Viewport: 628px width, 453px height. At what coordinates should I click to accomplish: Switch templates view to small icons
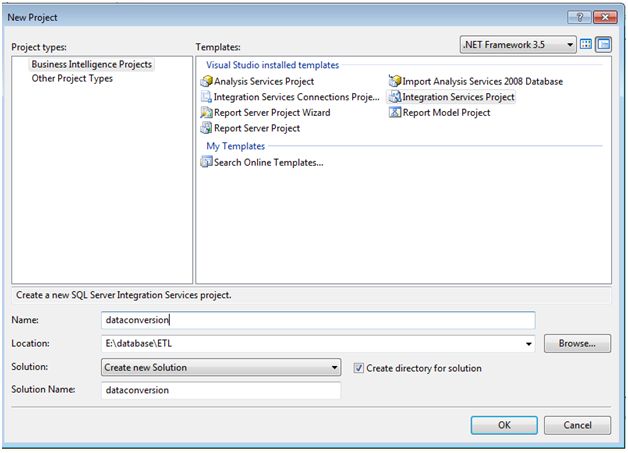[604, 44]
